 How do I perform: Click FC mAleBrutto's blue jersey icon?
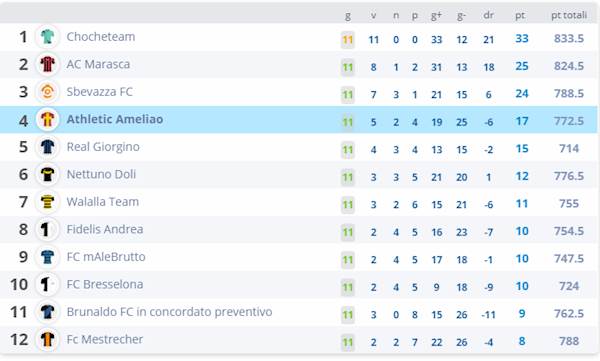click(47, 257)
